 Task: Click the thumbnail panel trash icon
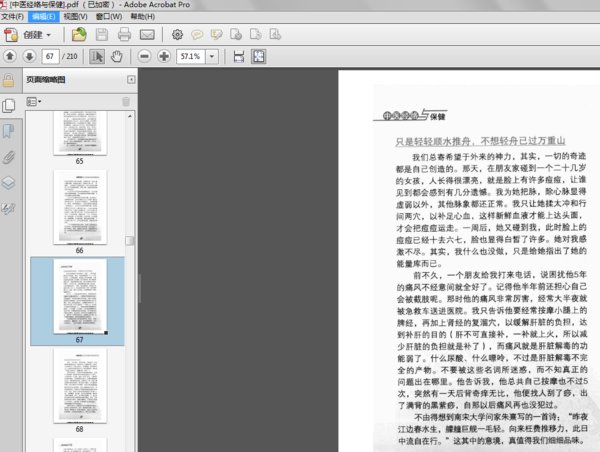[126, 102]
